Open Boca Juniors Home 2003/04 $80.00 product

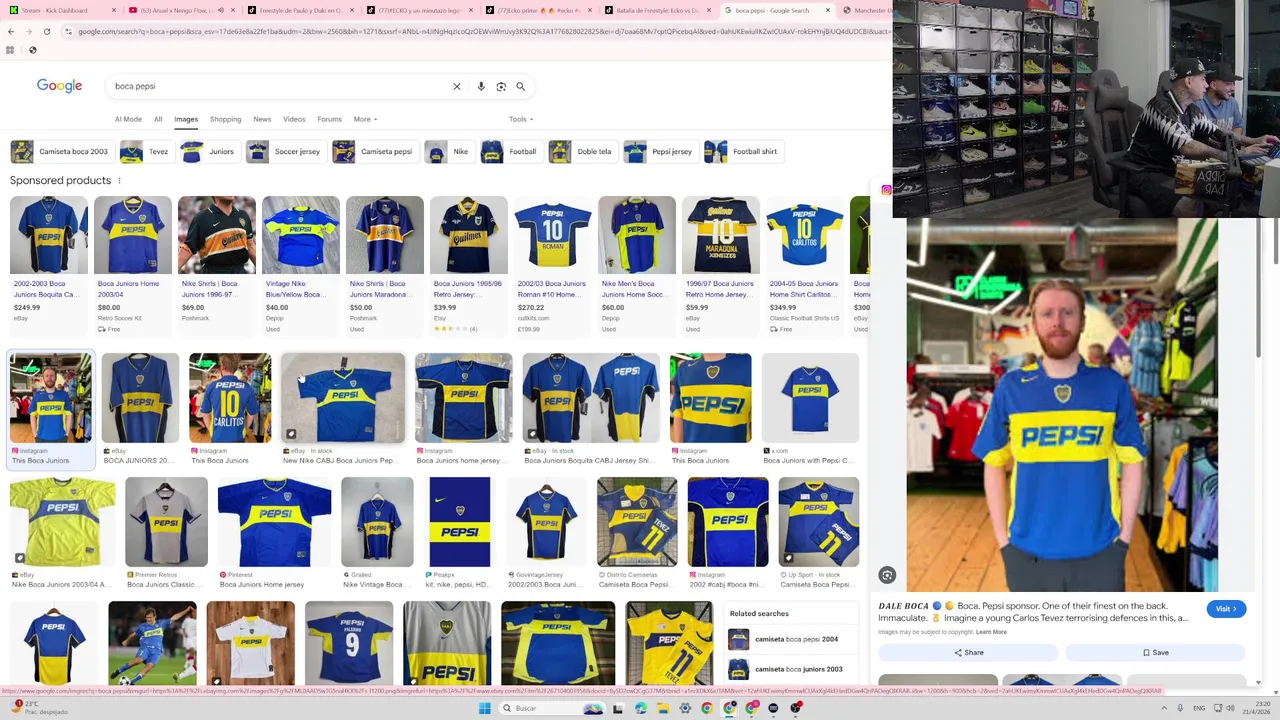(x=133, y=264)
